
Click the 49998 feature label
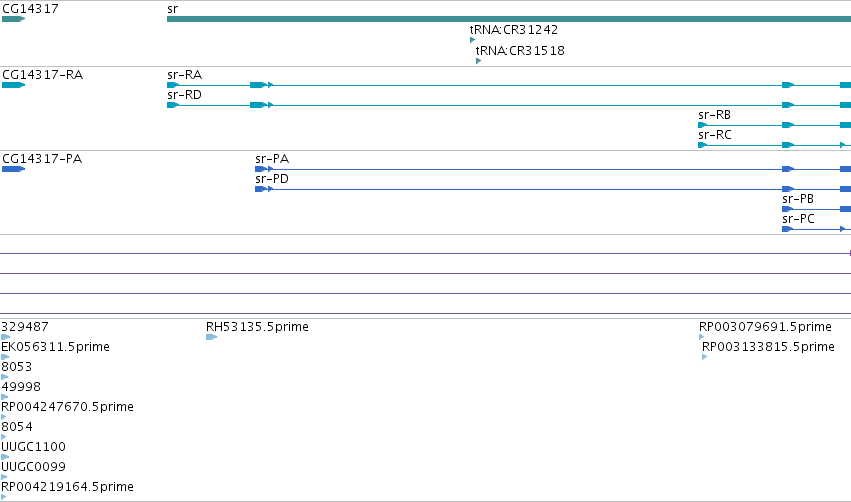click(21, 386)
